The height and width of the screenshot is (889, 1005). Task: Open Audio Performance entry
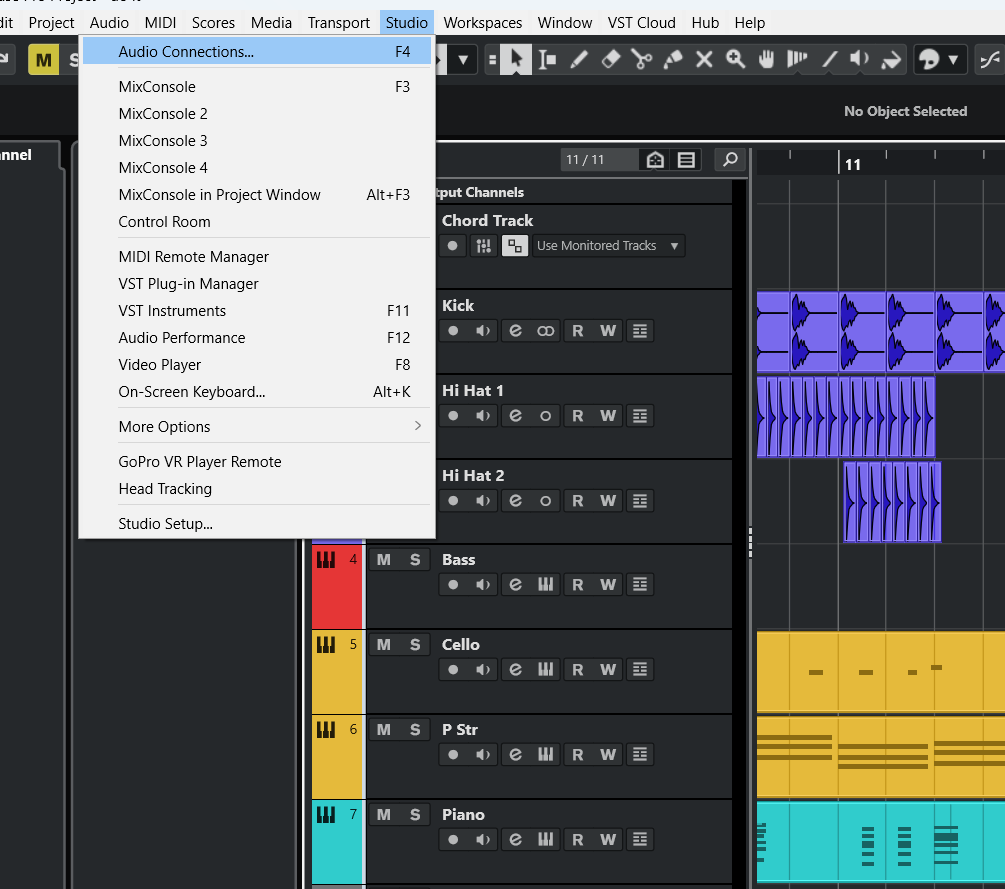pyautogui.click(x=256, y=338)
